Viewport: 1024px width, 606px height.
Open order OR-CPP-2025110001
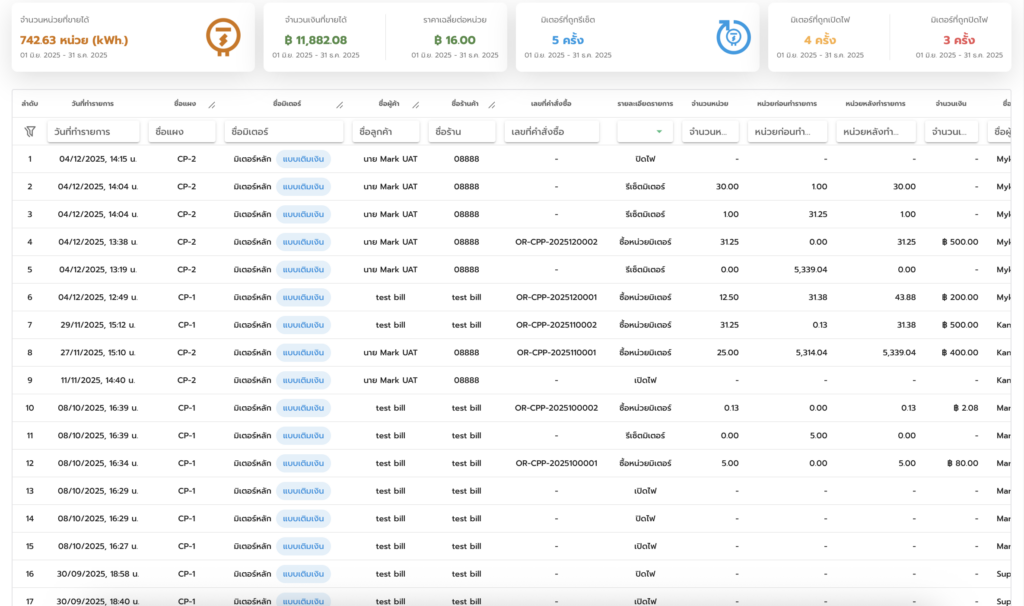click(x=556, y=352)
